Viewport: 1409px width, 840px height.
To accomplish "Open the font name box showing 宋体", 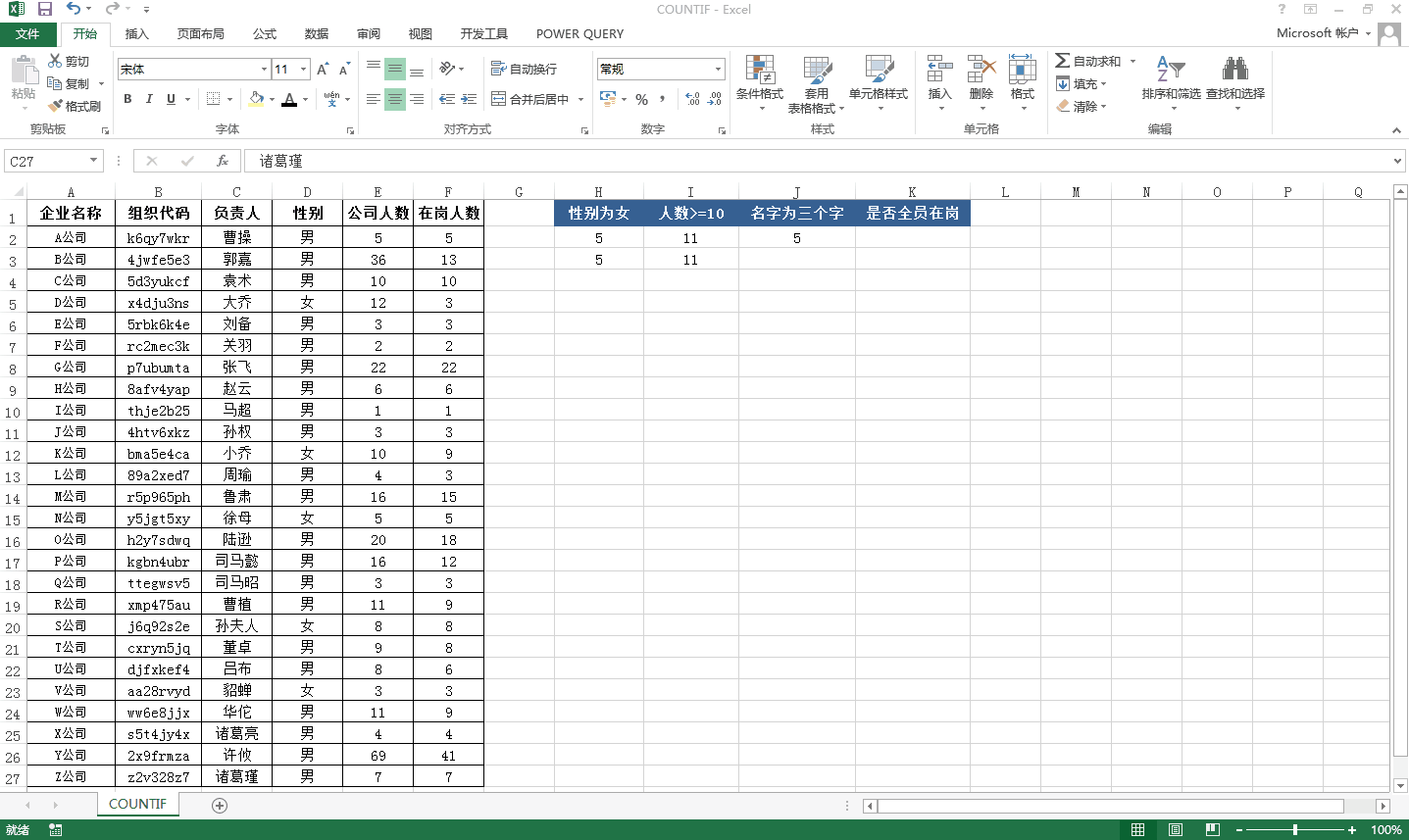I will 193,69.
